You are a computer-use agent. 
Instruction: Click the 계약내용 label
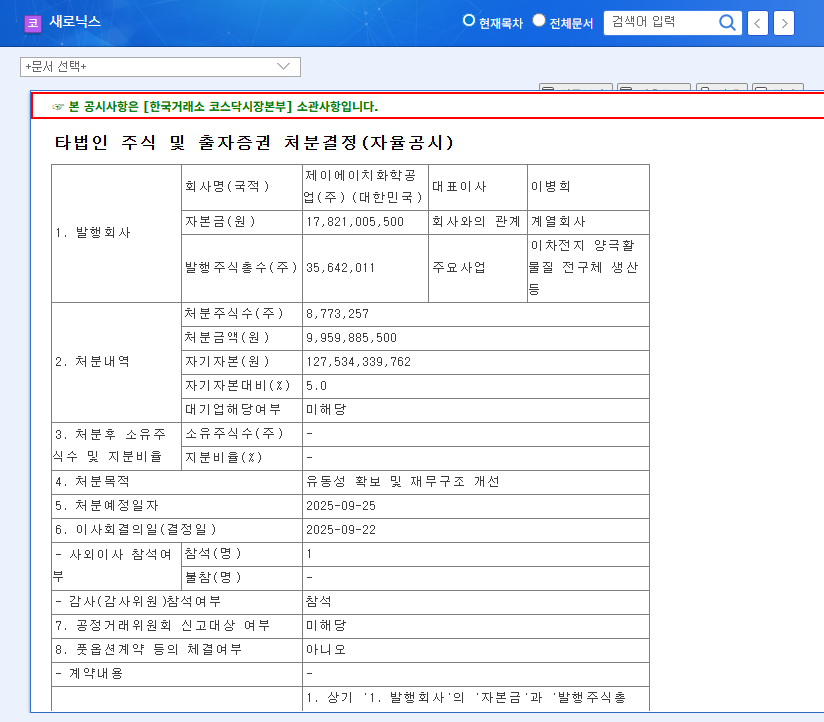89,674
